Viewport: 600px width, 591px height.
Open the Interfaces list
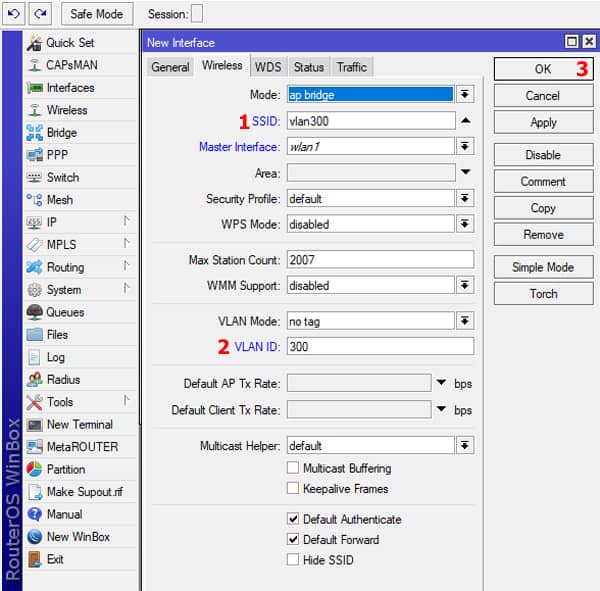81,88
